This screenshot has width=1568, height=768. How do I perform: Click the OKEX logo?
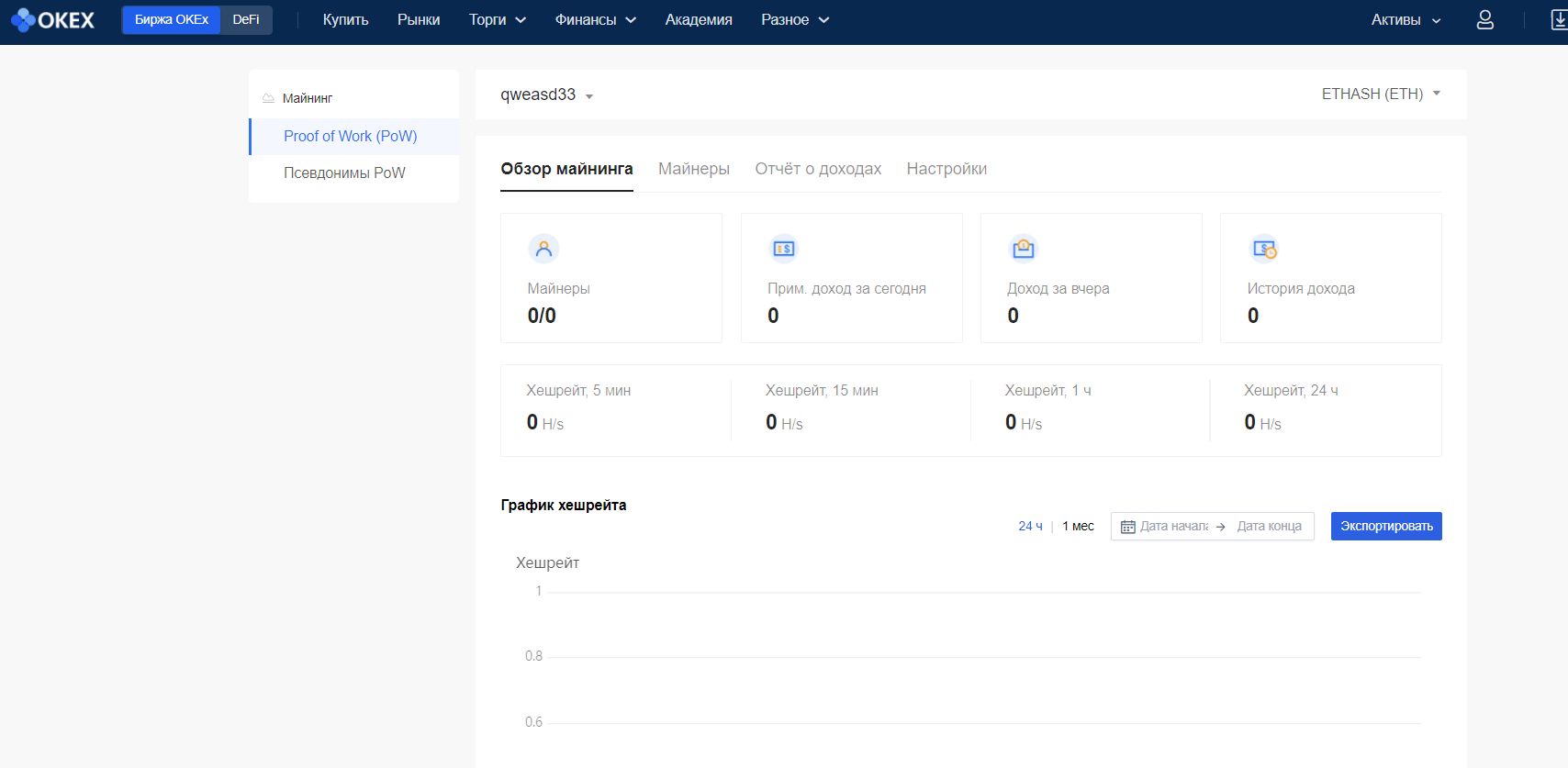tap(52, 19)
